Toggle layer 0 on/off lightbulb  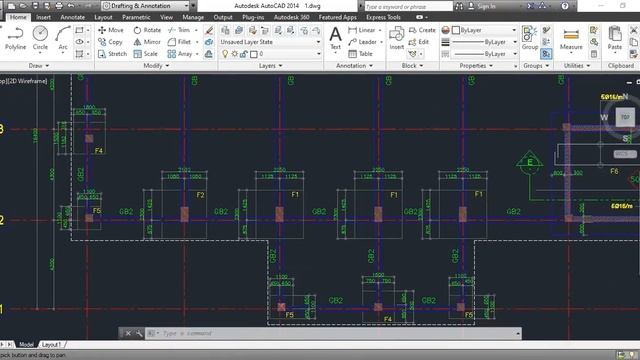click(225, 53)
